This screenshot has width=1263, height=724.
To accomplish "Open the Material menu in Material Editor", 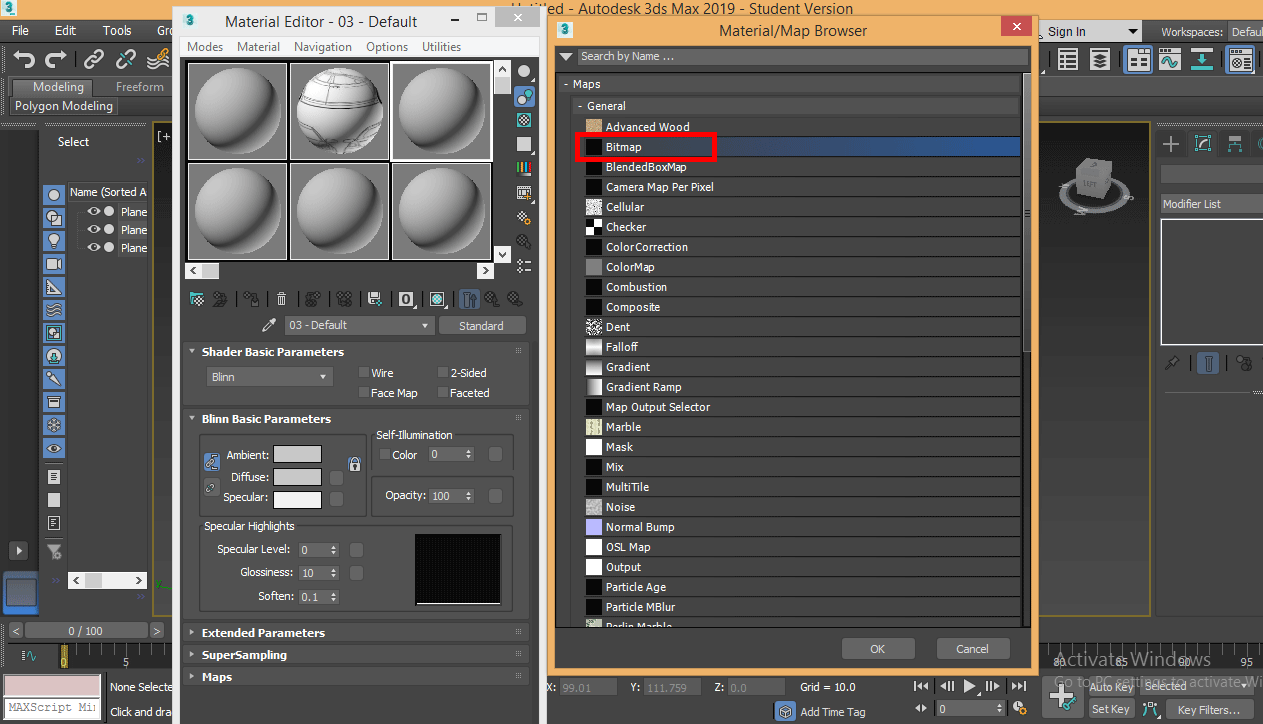I will tap(258, 46).
